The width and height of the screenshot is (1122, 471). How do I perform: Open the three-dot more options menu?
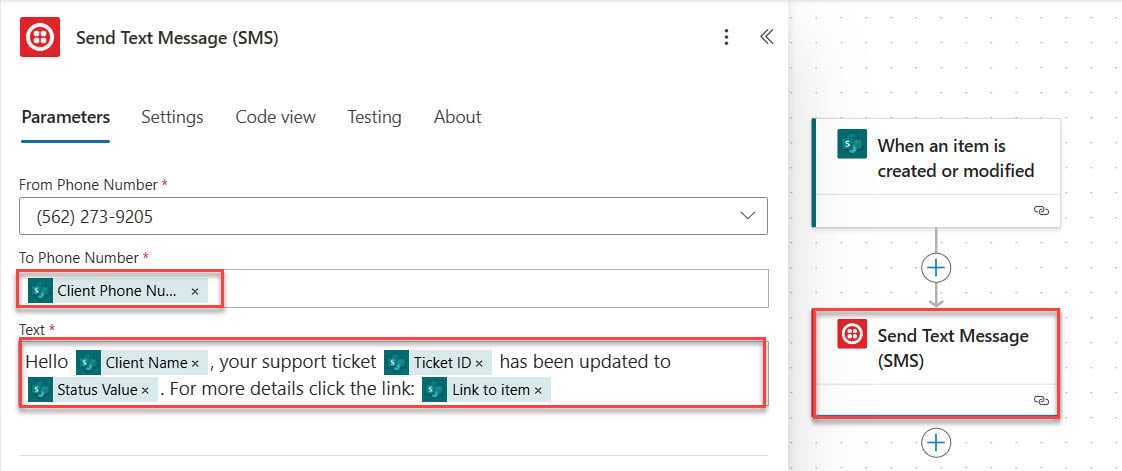726,37
